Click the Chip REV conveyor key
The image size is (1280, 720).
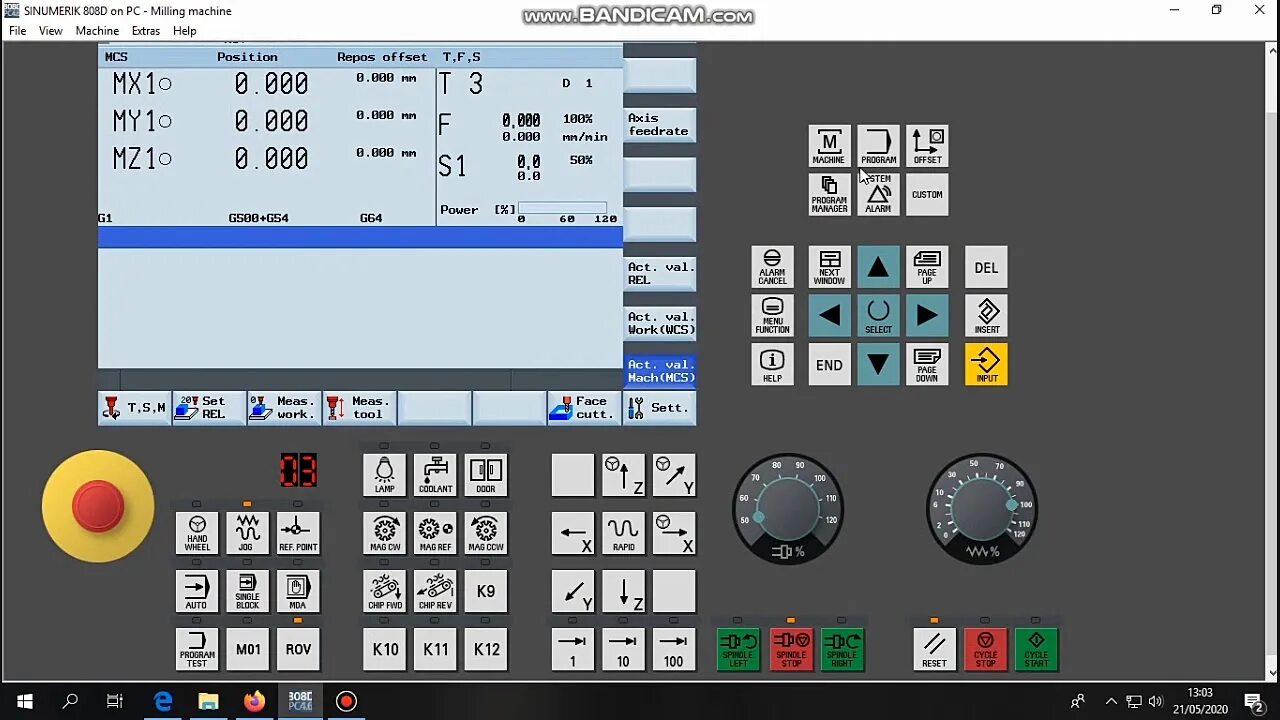(435, 591)
